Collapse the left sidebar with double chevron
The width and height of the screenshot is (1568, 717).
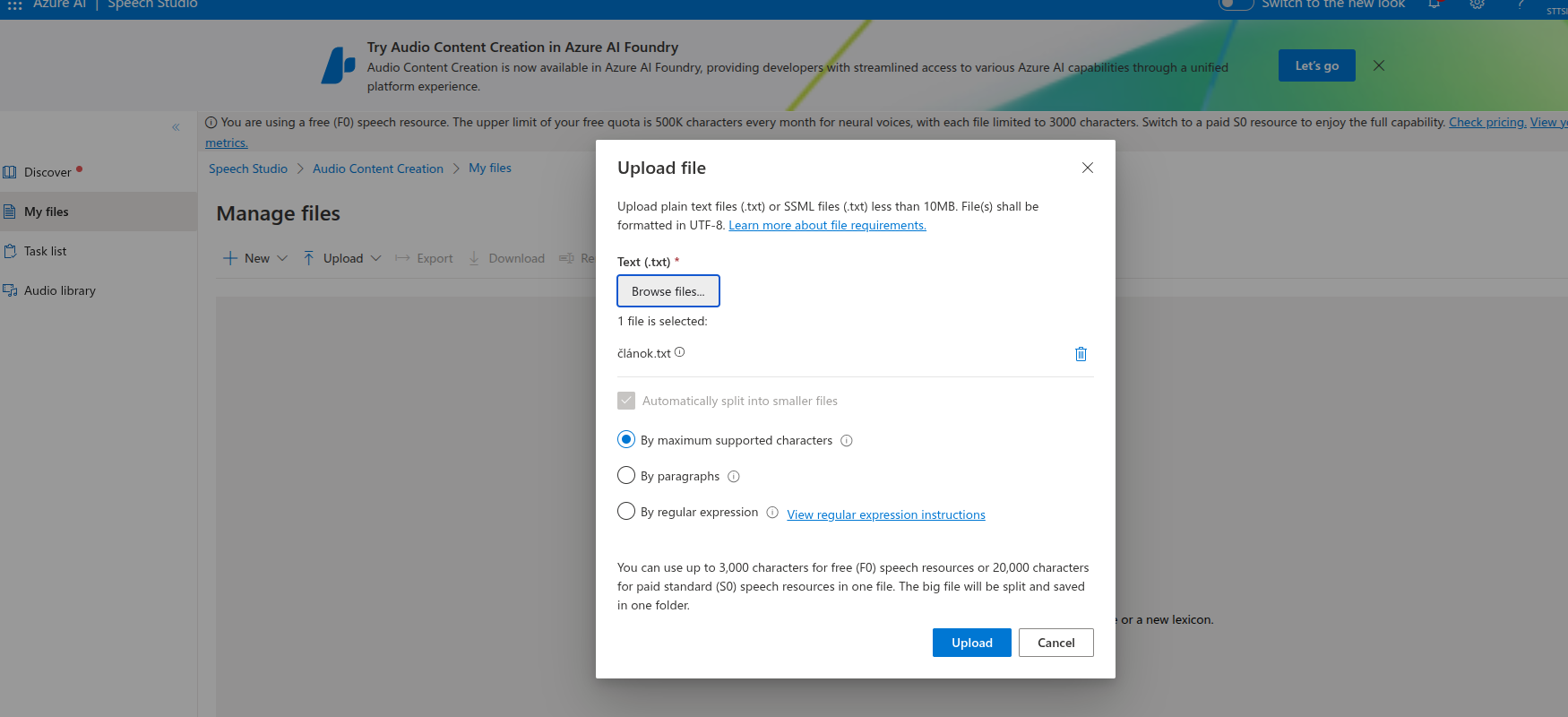click(176, 127)
